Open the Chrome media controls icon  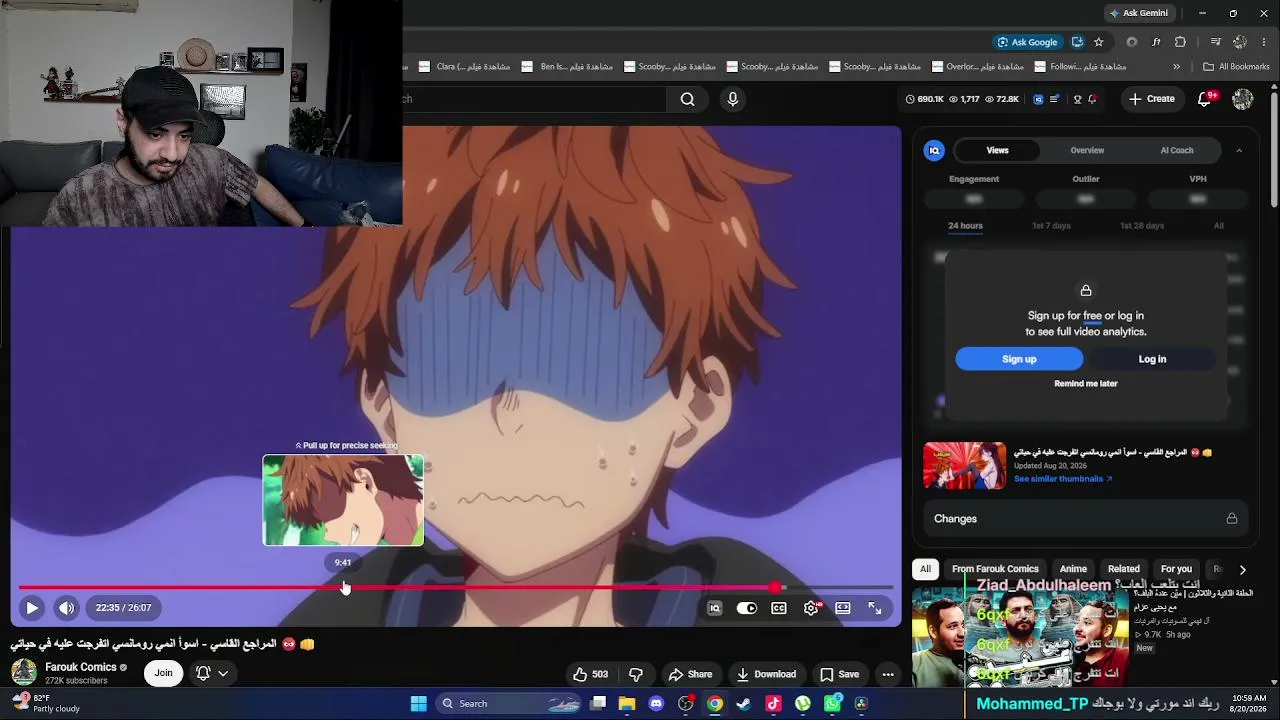coord(1215,42)
